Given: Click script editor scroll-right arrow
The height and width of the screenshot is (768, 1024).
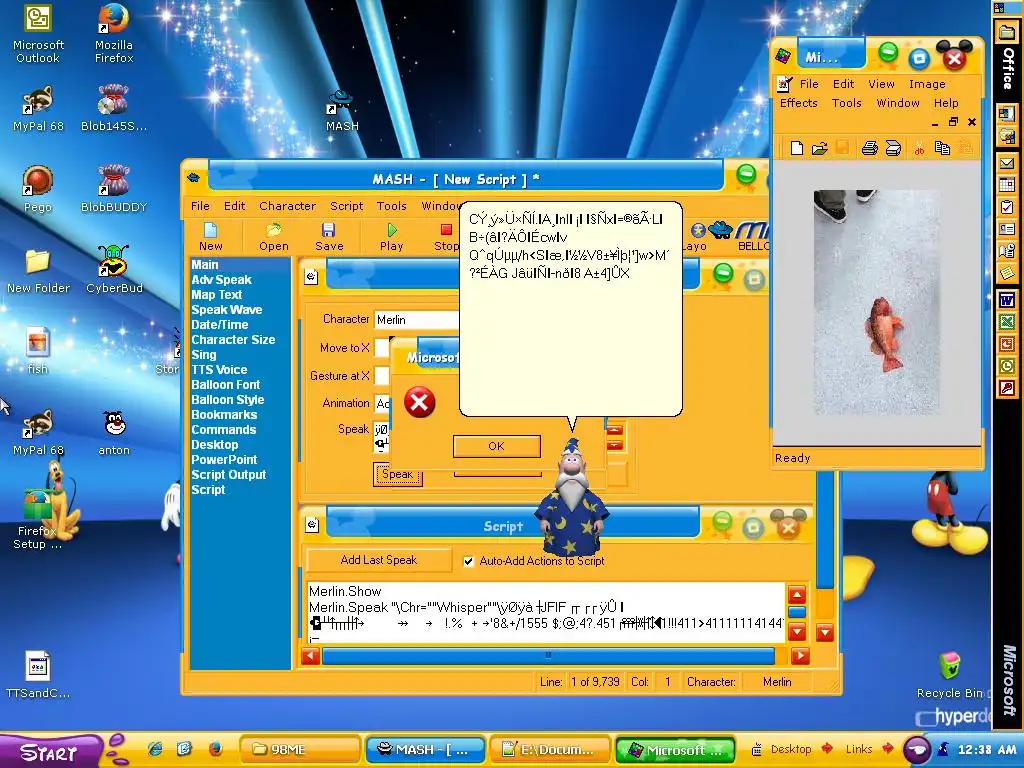Looking at the screenshot, I should coord(800,655).
